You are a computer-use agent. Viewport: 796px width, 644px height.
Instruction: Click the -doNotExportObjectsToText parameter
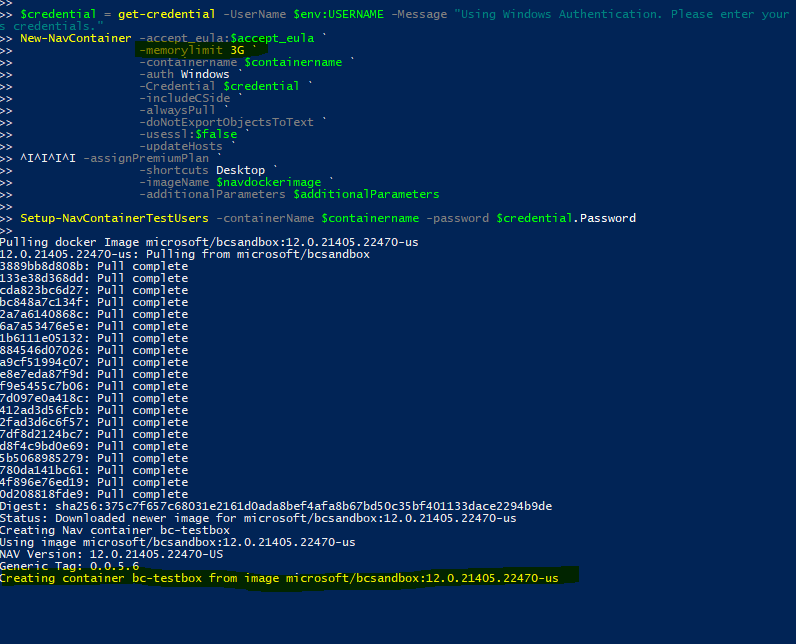click(x=226, y=122)
